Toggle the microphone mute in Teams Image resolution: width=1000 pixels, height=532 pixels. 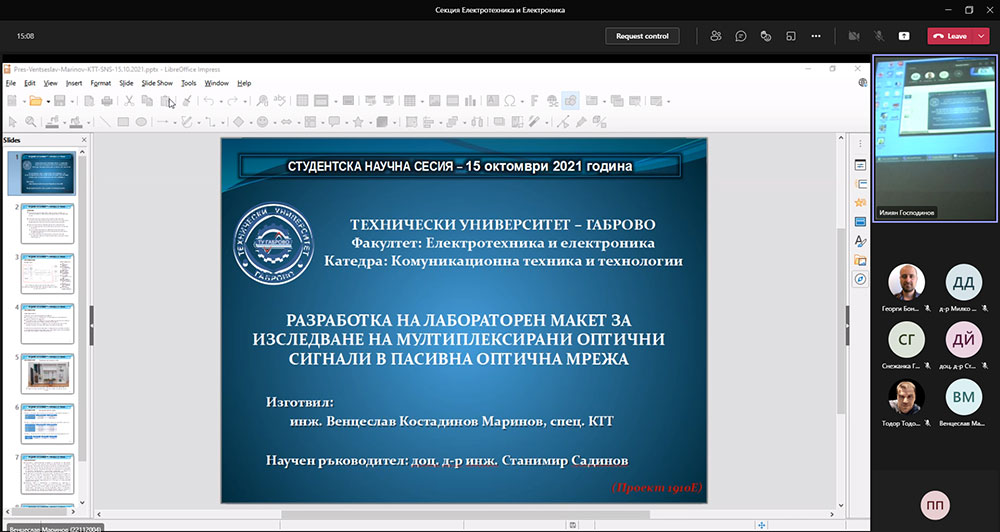coord(879,36)
